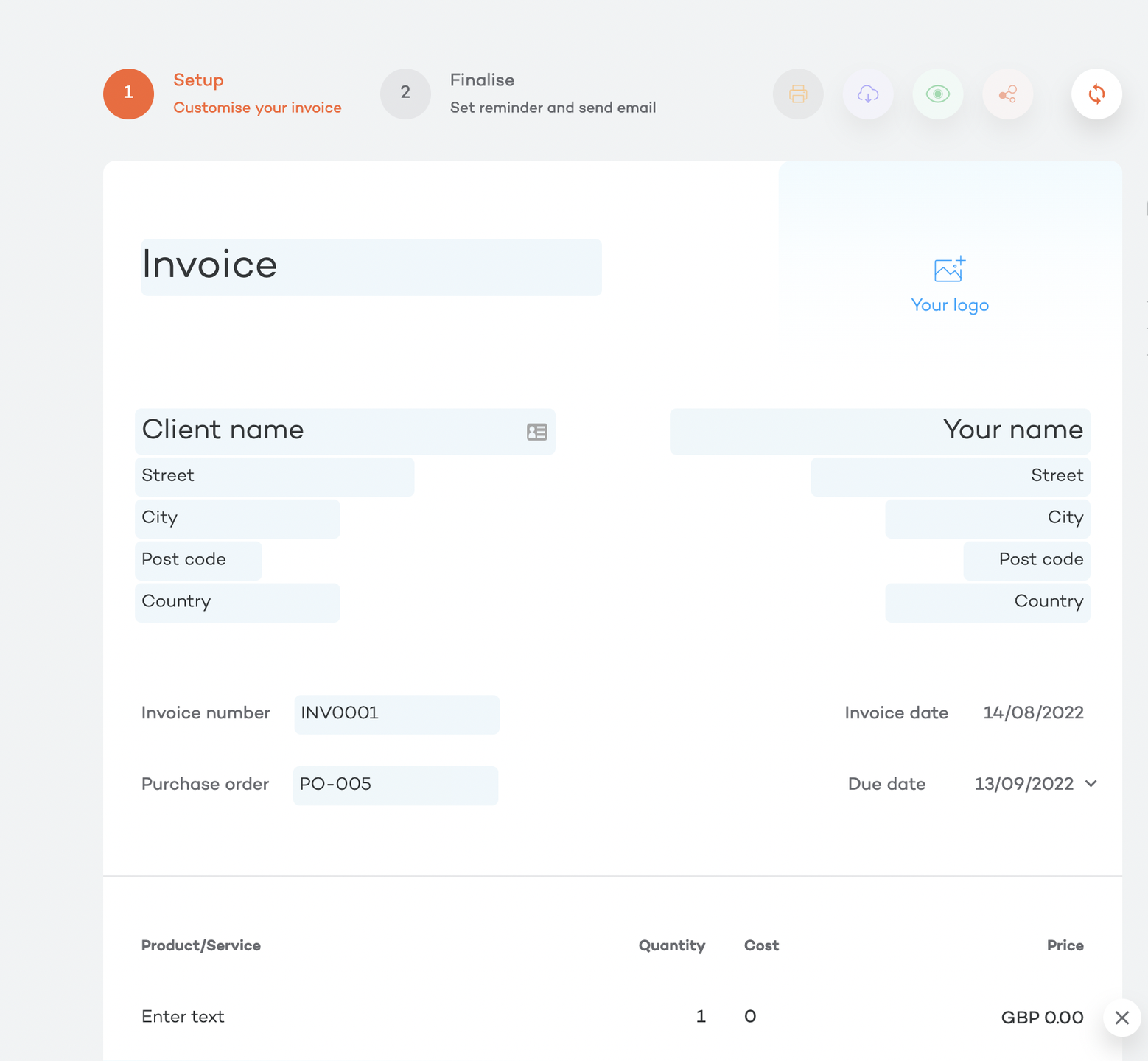Screen dimensions: 1148x1061
Task: Expand the Due date dropdown chevron
Action: 1091,784
